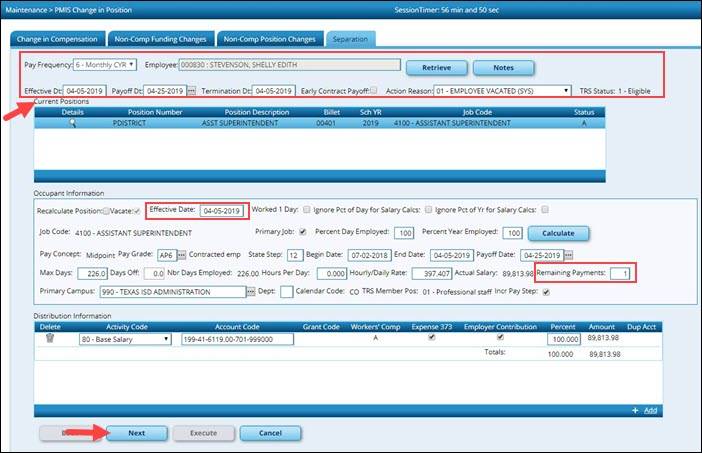Open the Primary Campus lookup ellipsis

click(248, 291)
